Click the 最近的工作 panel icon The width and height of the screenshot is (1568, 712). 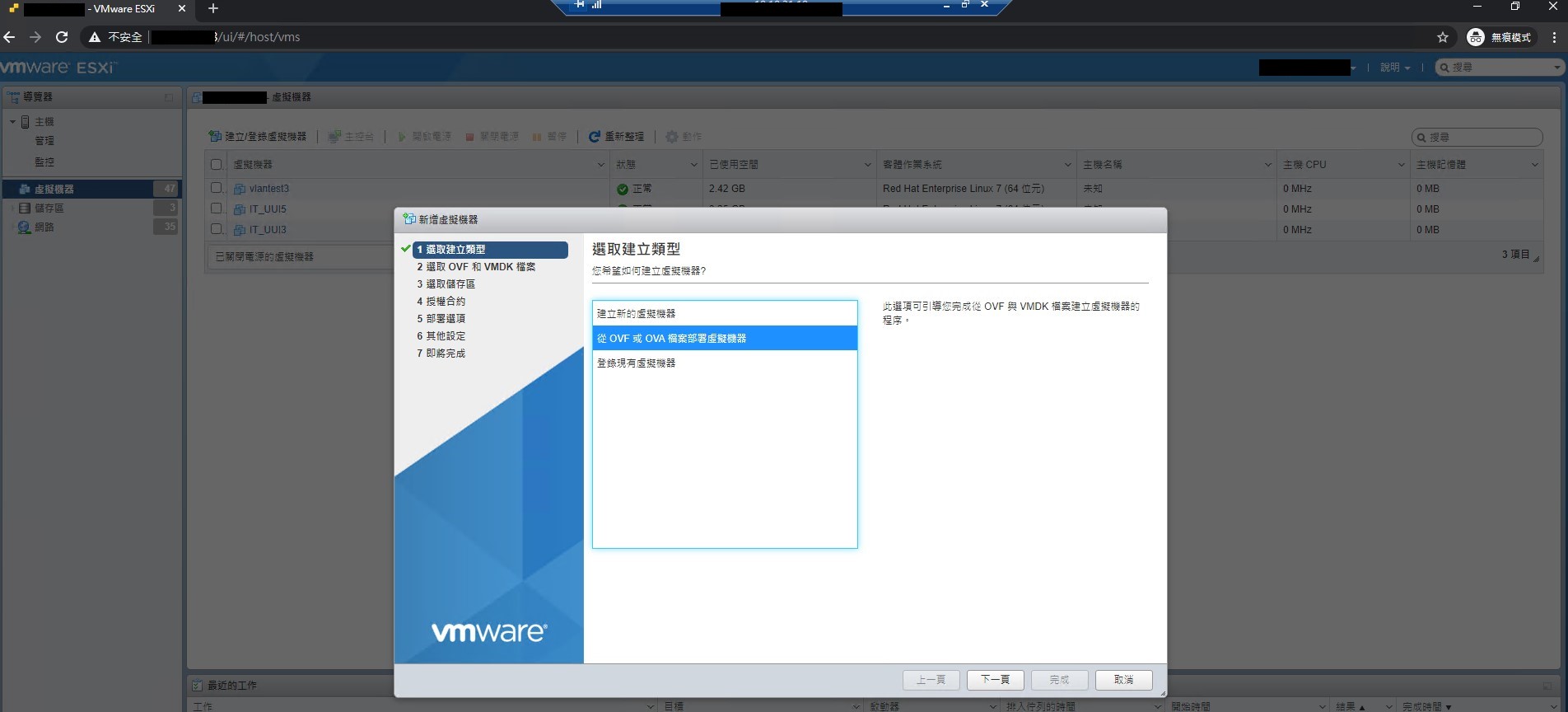coord(197,686)
